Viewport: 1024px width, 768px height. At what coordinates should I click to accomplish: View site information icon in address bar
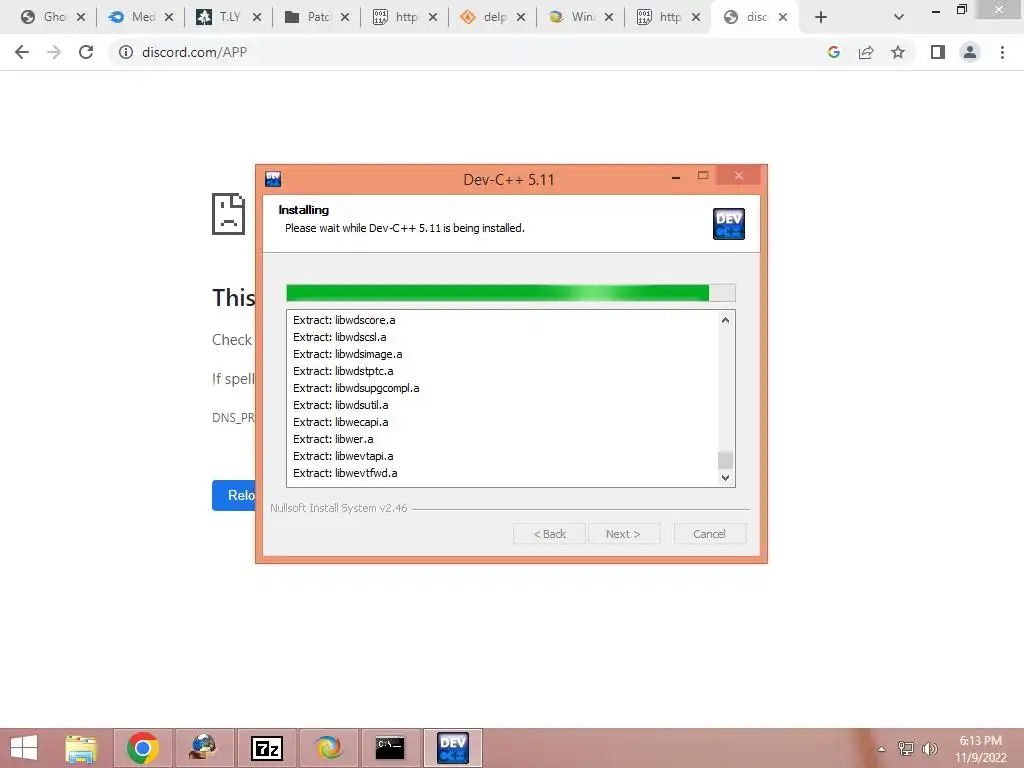(125, 52)
